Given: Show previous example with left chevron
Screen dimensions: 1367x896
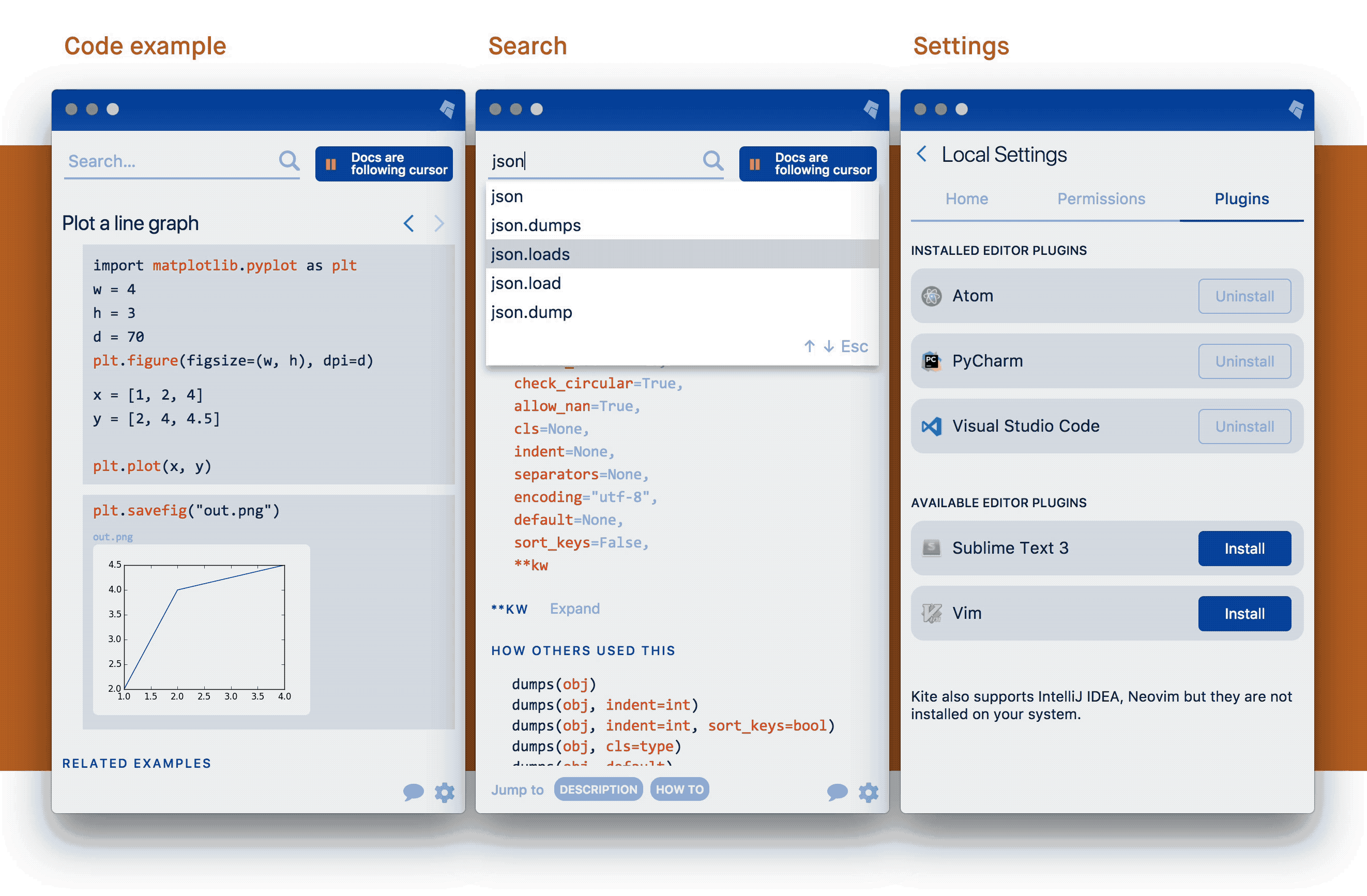Looking at the screenshot, I should point(408,223).
